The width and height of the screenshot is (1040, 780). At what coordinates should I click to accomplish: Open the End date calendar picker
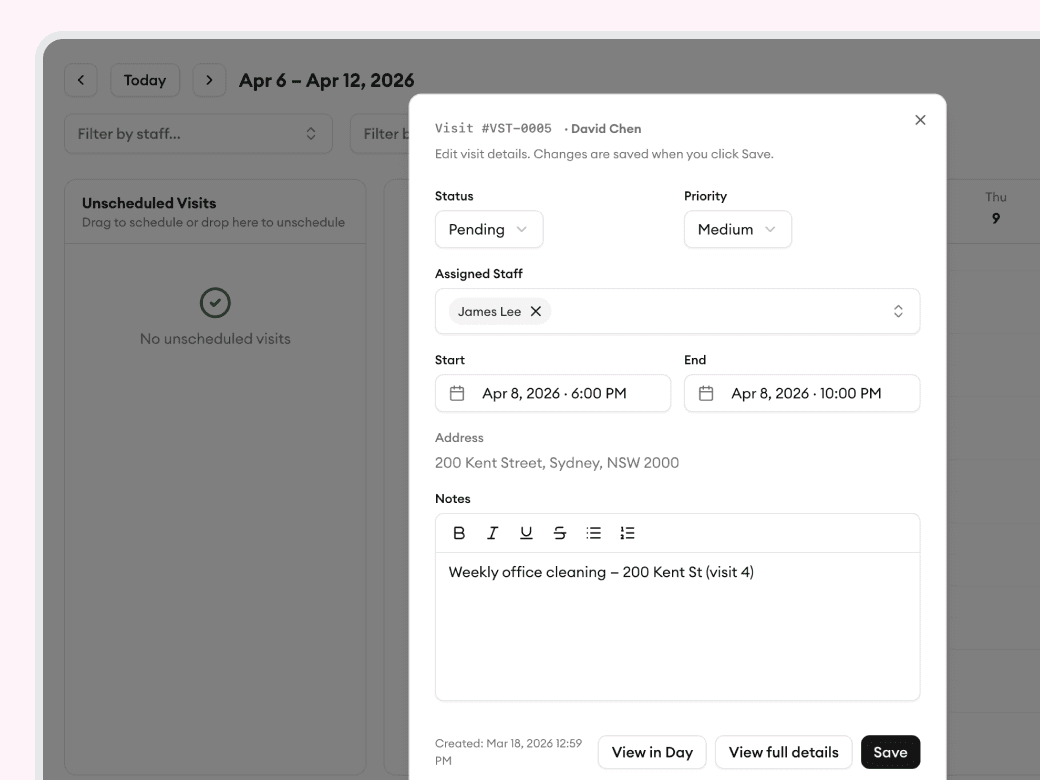[x=708, y=393]
